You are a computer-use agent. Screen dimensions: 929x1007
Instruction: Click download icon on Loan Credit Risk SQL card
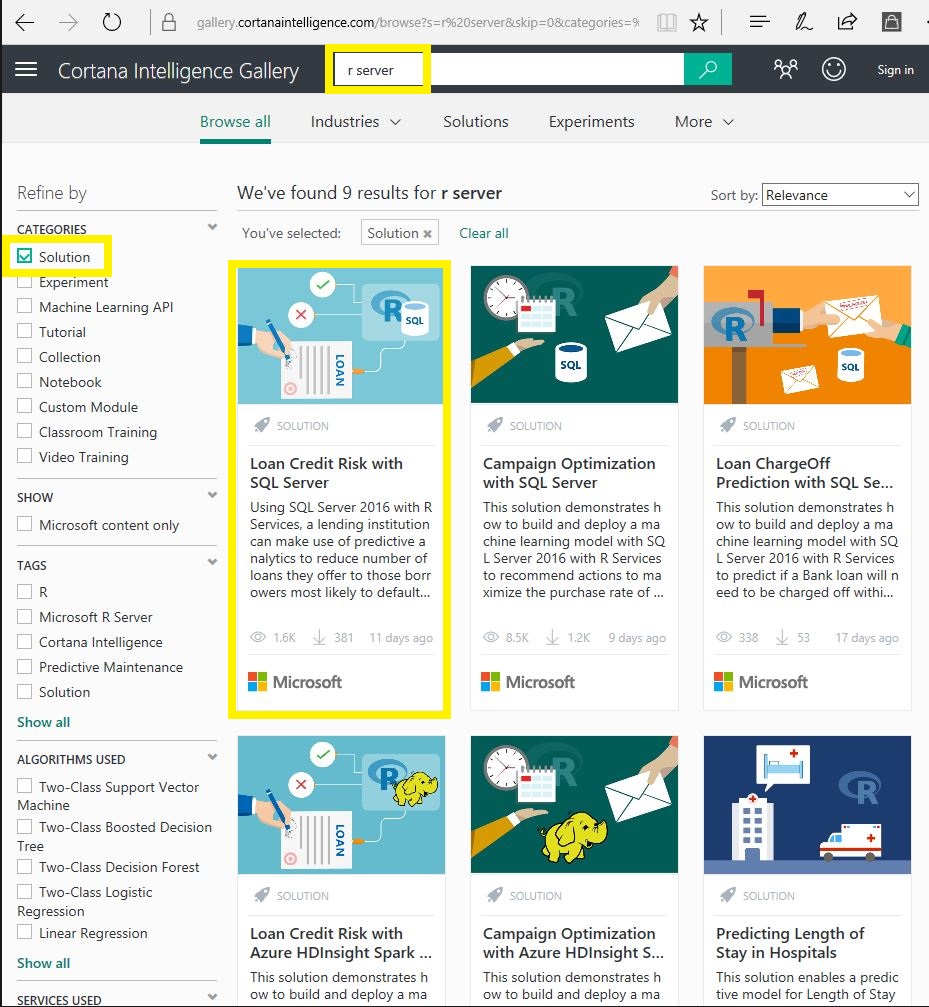coord(319,637)
